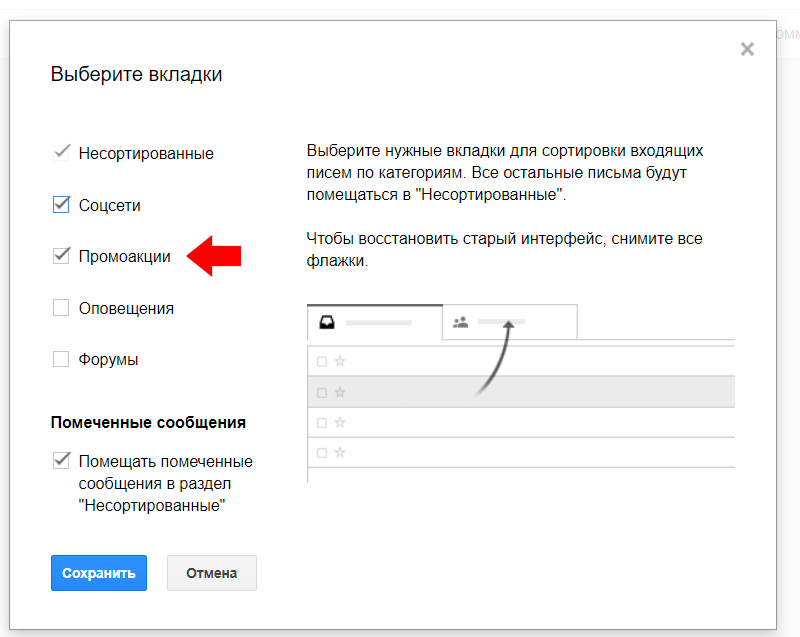Click the highlighted grey row in preview
The image size is (800, 637).
(521, 392)
